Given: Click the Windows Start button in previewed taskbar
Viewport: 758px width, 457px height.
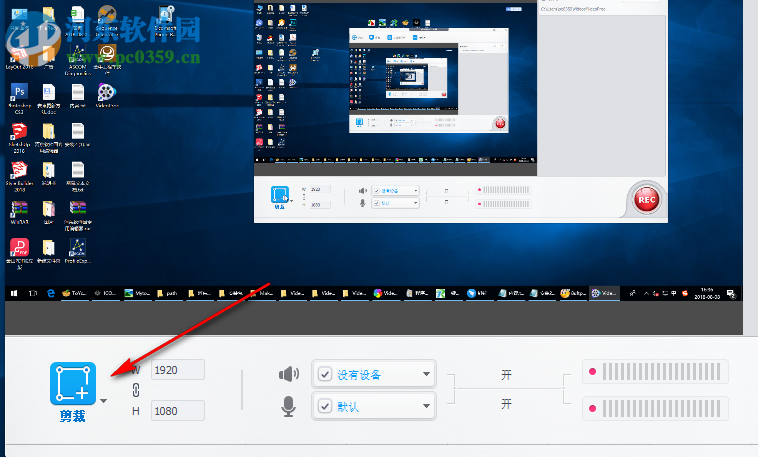Looking at the screenshot, I should [14, 293].
